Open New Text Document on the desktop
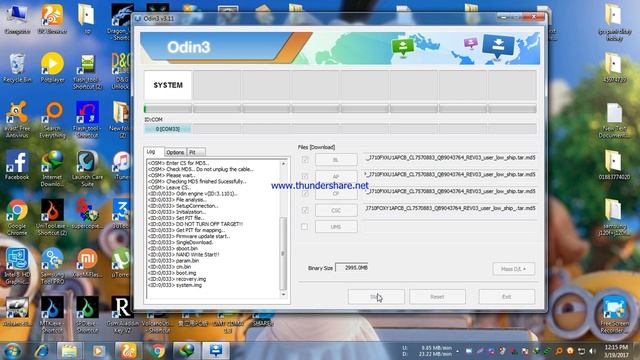Viewport: 640px width, 360px height. tap(614, 120)
